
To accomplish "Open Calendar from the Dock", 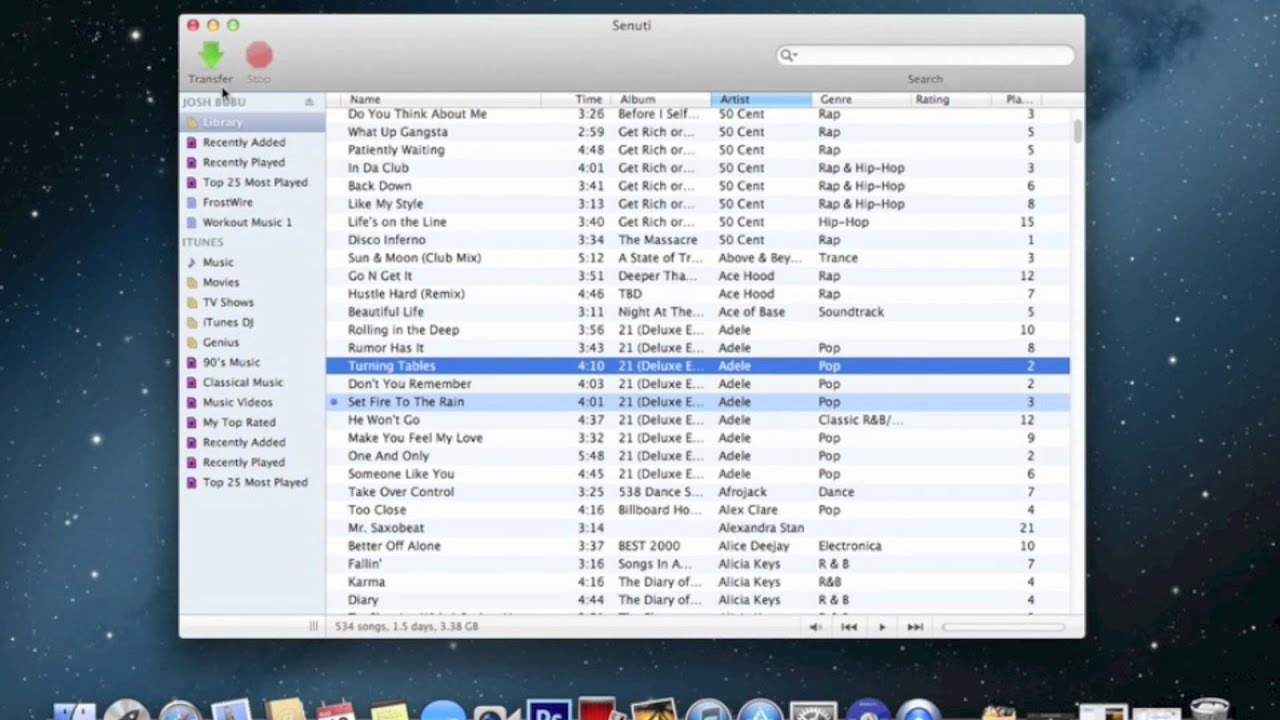I will [x=336, y=711].
